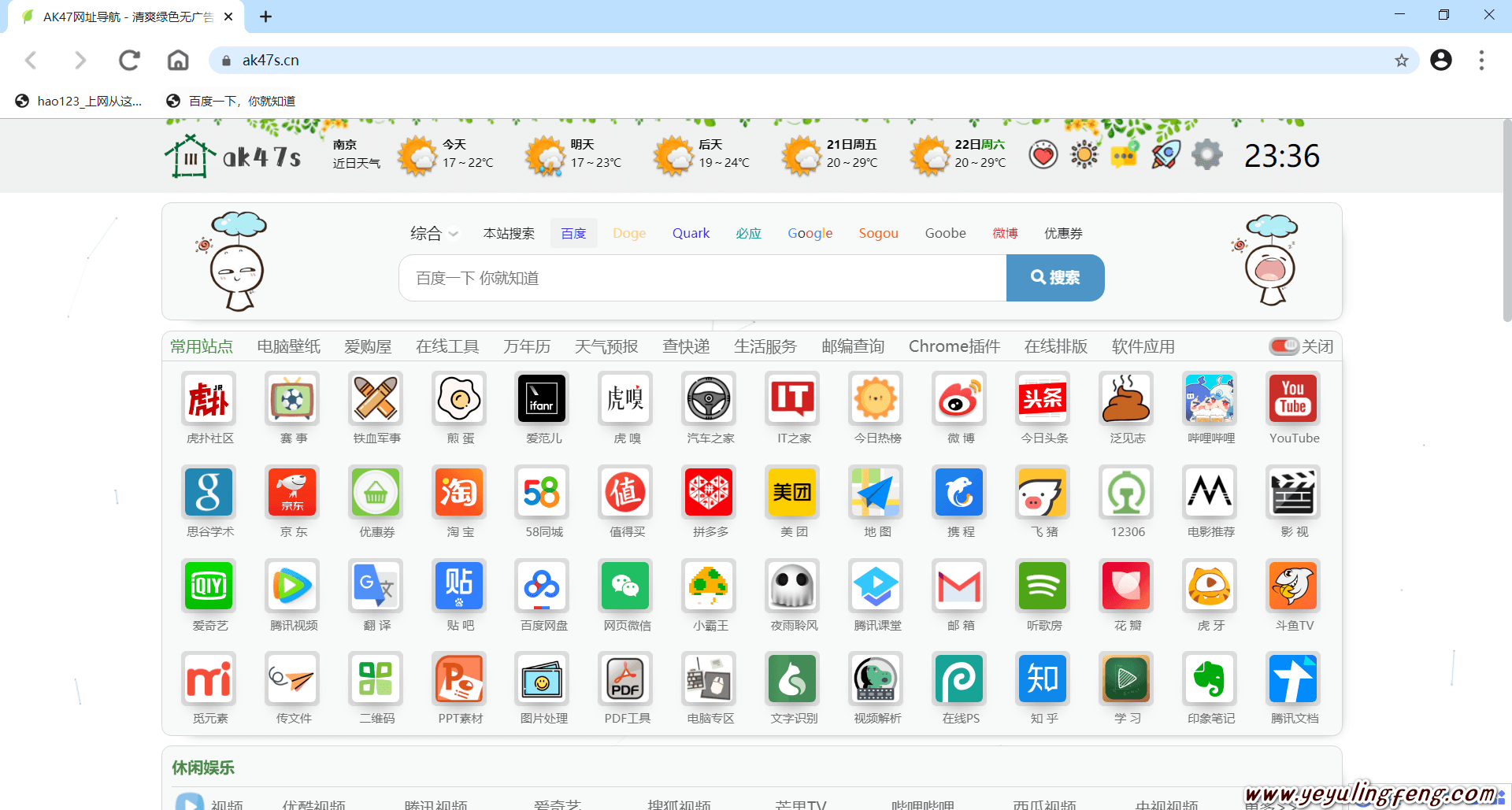
Task: Open the 58同城 icon
Action: pyautogui.click(x=543, y=492)
